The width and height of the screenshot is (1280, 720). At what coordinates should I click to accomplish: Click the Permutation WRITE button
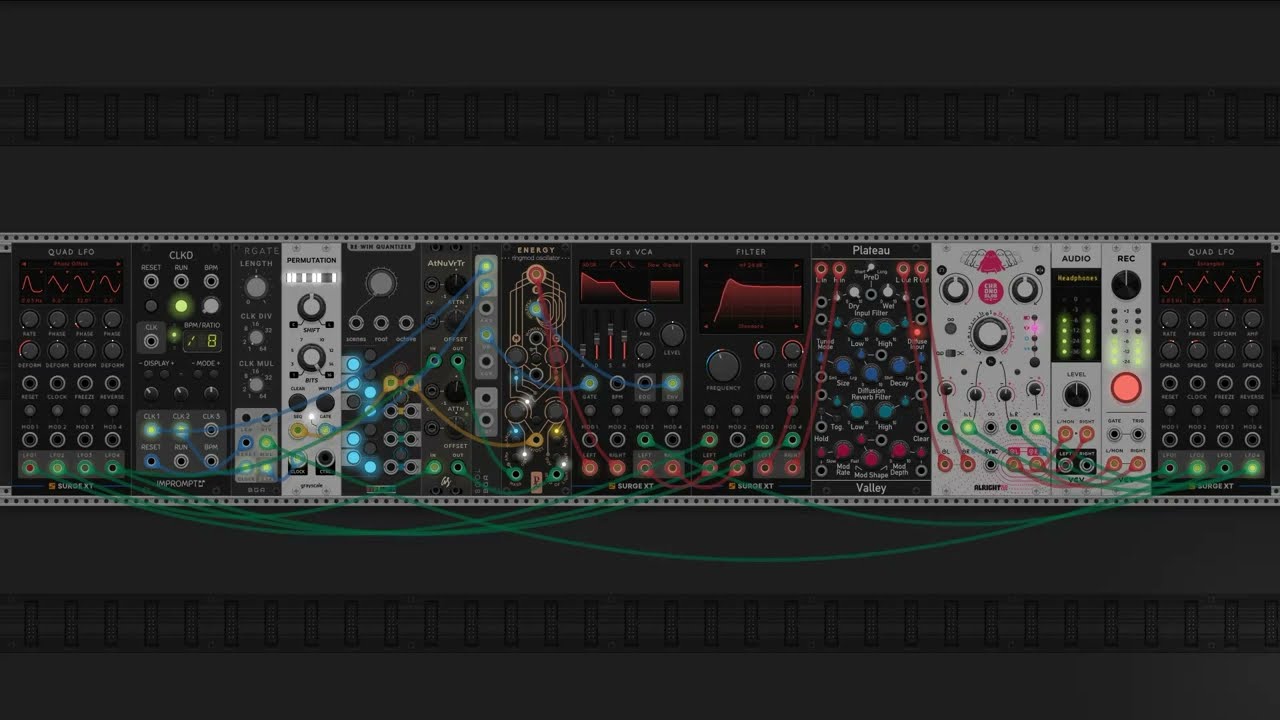[x=325, y=403]
